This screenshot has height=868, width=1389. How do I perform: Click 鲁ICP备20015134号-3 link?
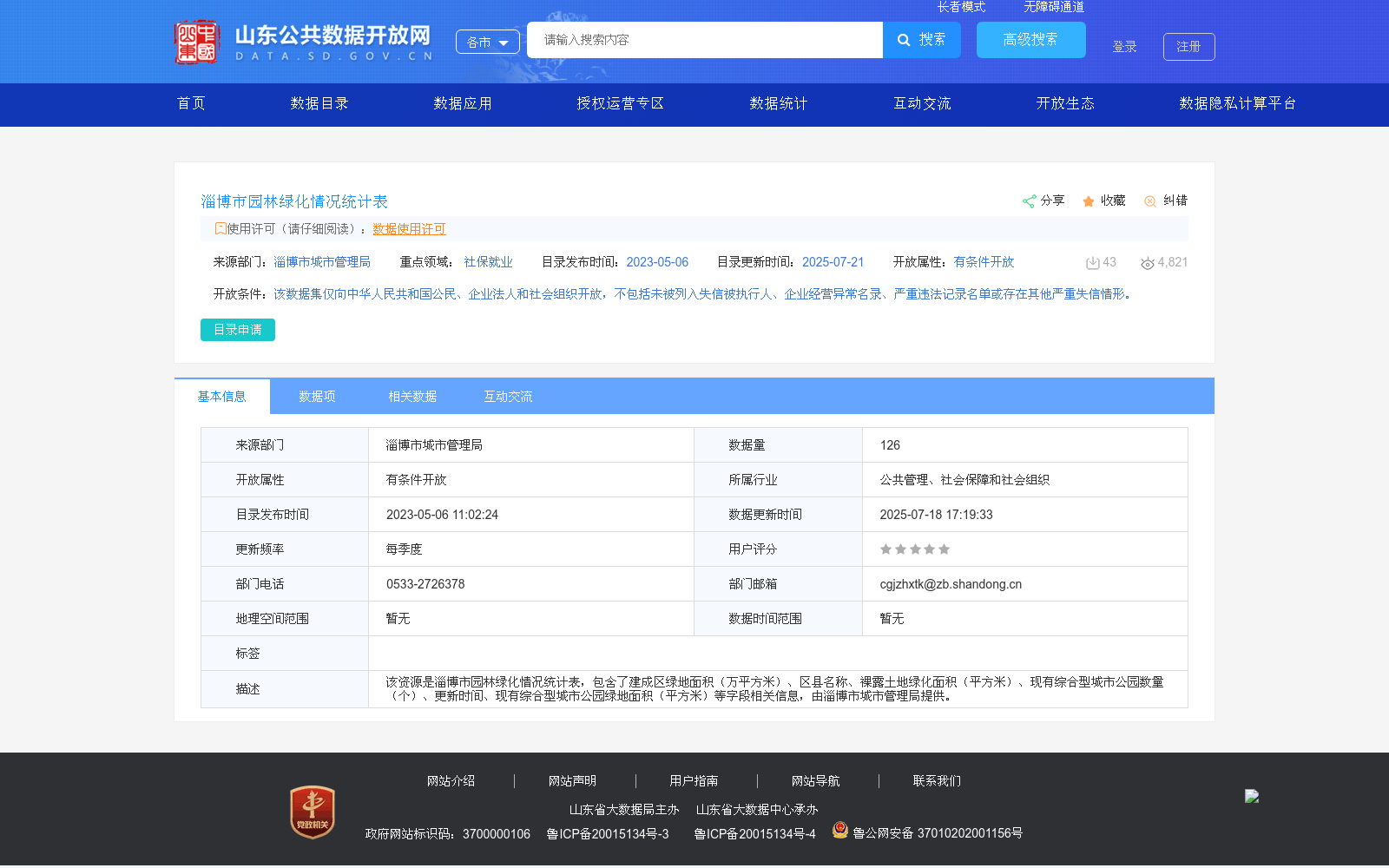point(608,834)
